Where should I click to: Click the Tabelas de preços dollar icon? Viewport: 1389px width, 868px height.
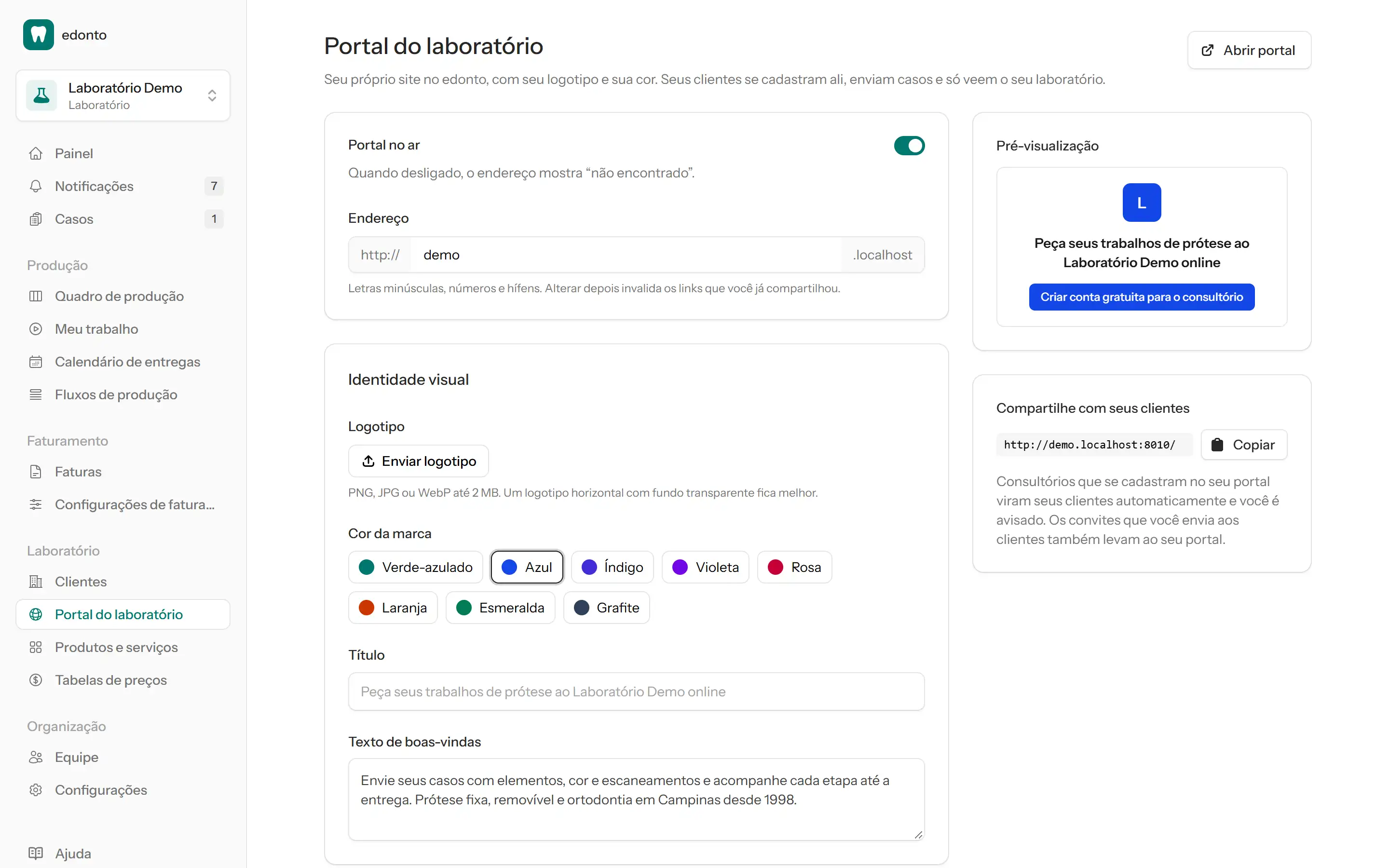[36, 680]
